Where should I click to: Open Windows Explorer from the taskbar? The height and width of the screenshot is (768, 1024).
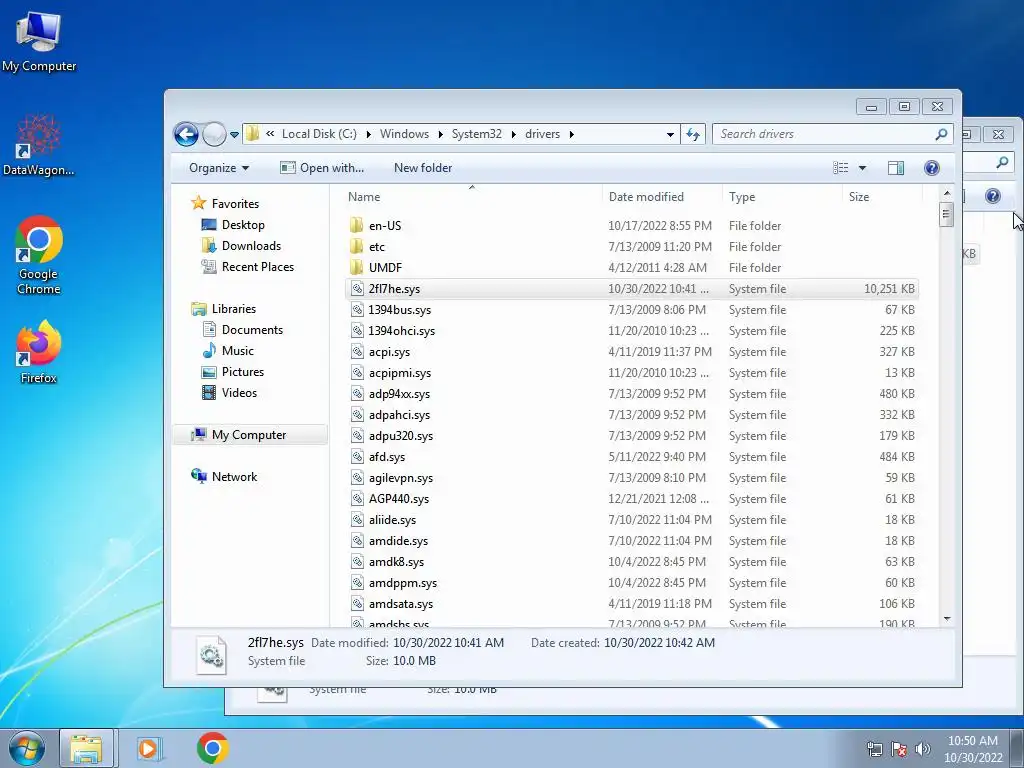tap(86, 748)
